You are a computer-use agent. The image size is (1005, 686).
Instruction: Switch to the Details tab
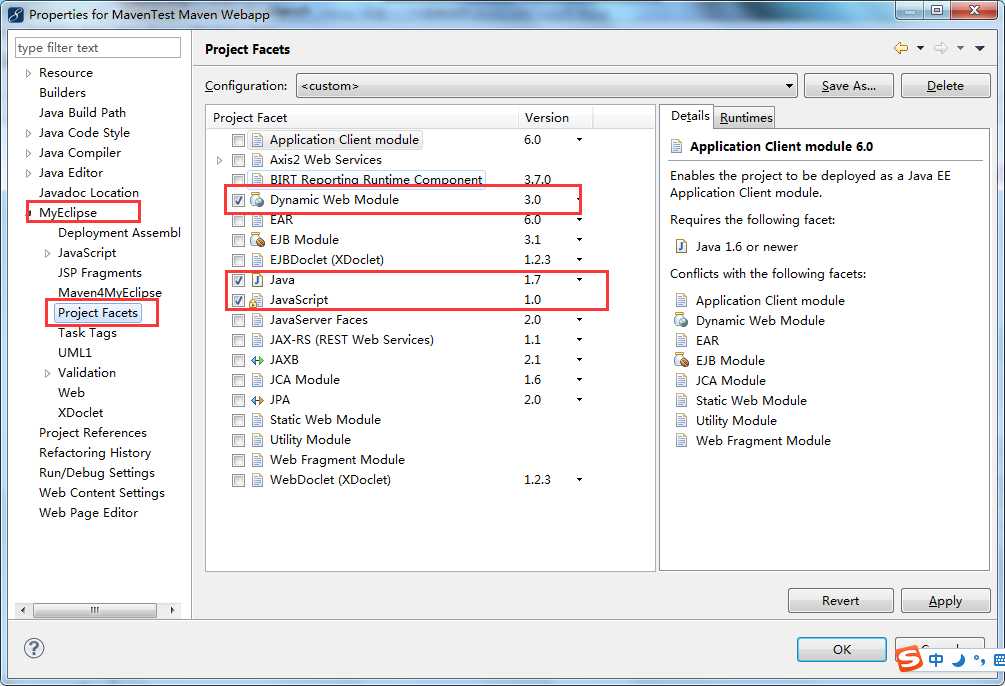tap(690, 116)
